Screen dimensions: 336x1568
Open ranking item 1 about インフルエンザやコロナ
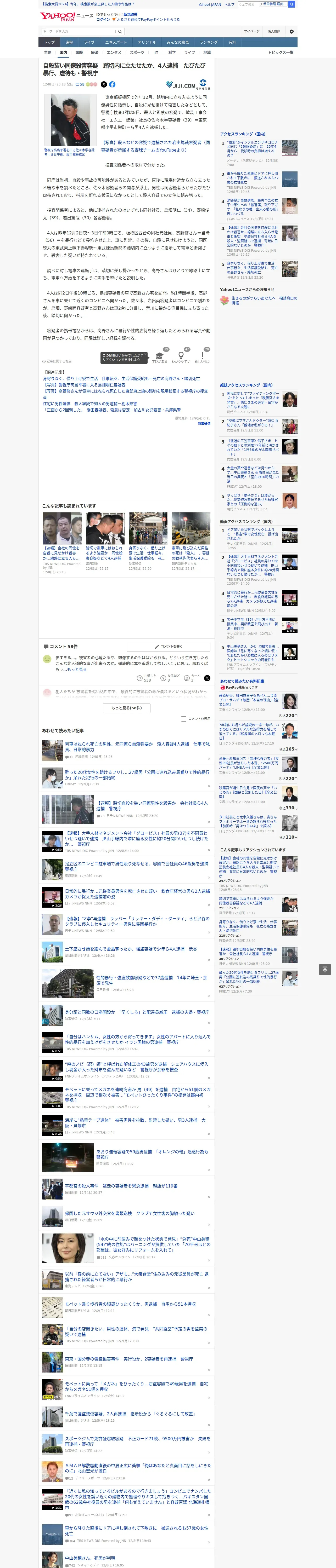point(253,150)
